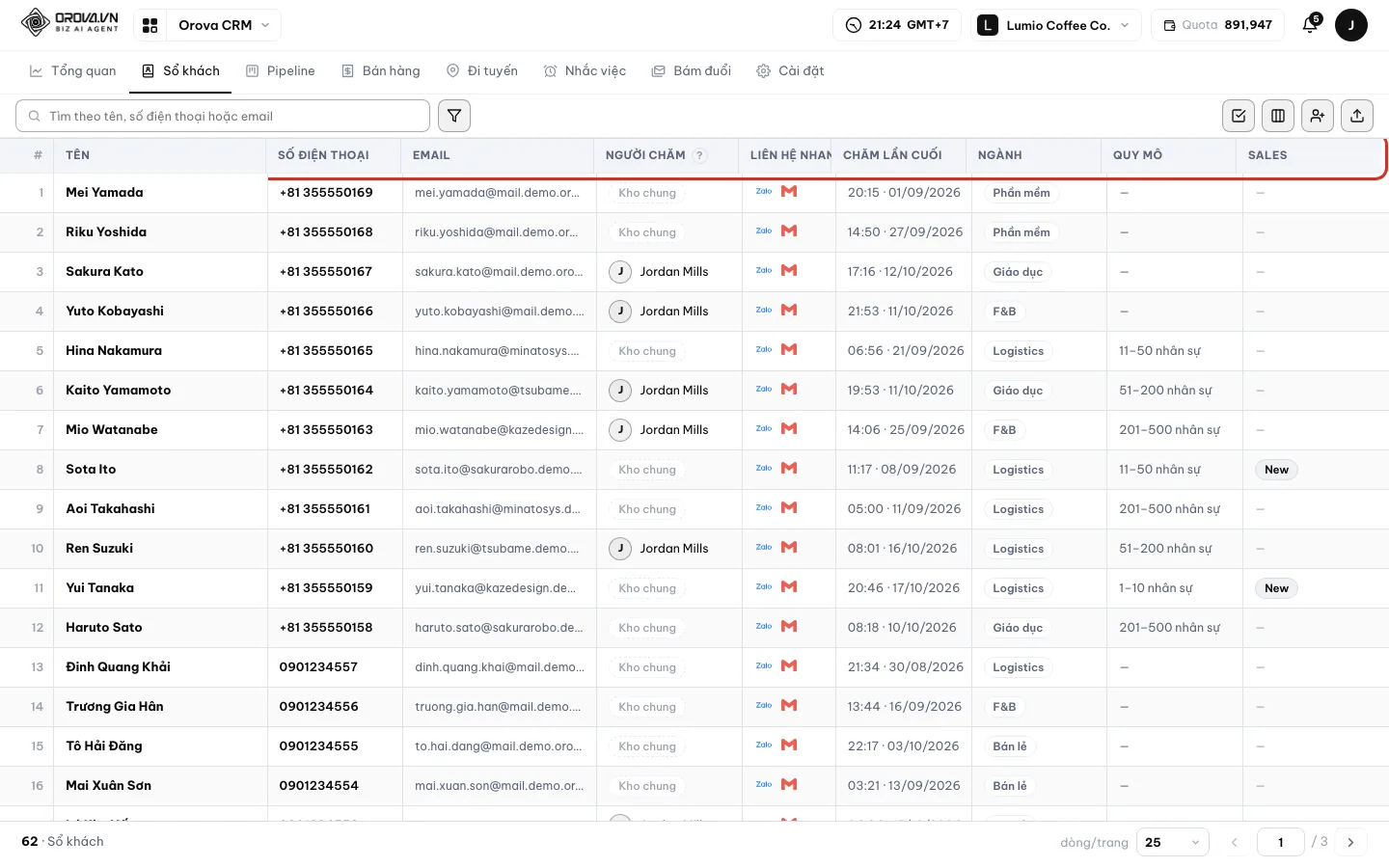Click the bulk select checkbox toolbar icon
The image size is (1389, 868).
tap(1239, 116)
